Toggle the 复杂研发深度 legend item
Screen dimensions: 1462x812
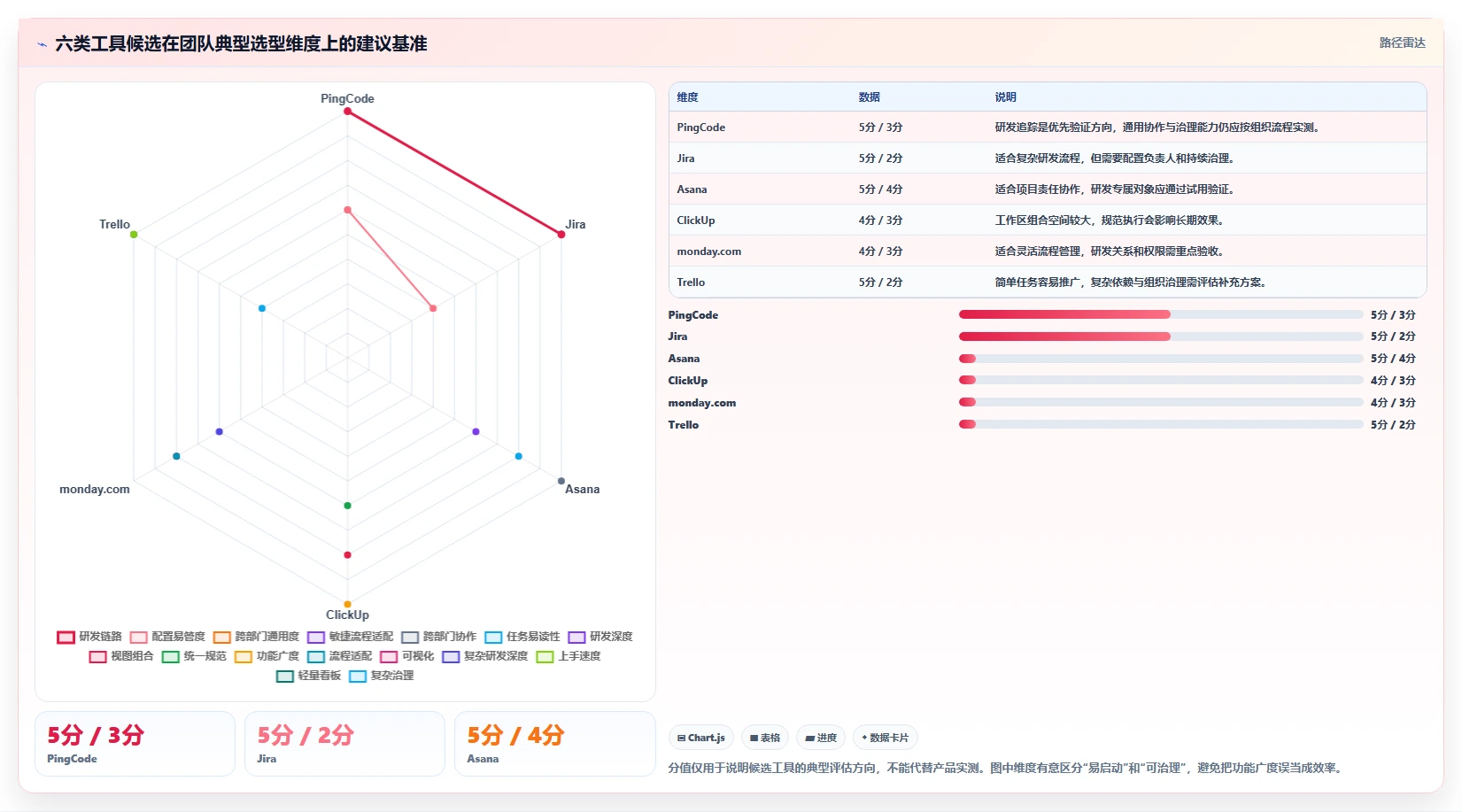pos(484,656)
